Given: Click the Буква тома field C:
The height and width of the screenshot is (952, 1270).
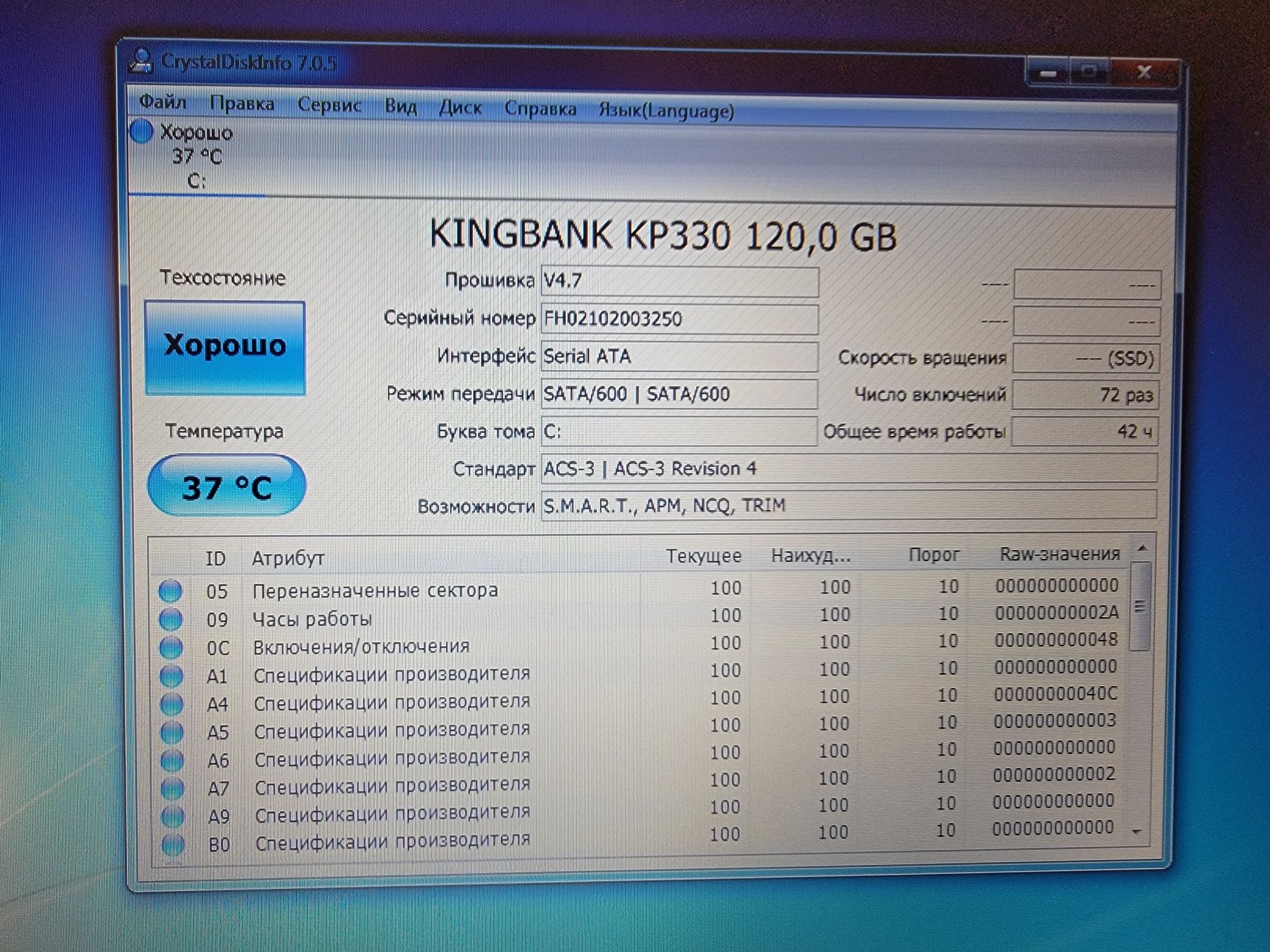Looking at the screenshot, I should [x=679, y=432].
